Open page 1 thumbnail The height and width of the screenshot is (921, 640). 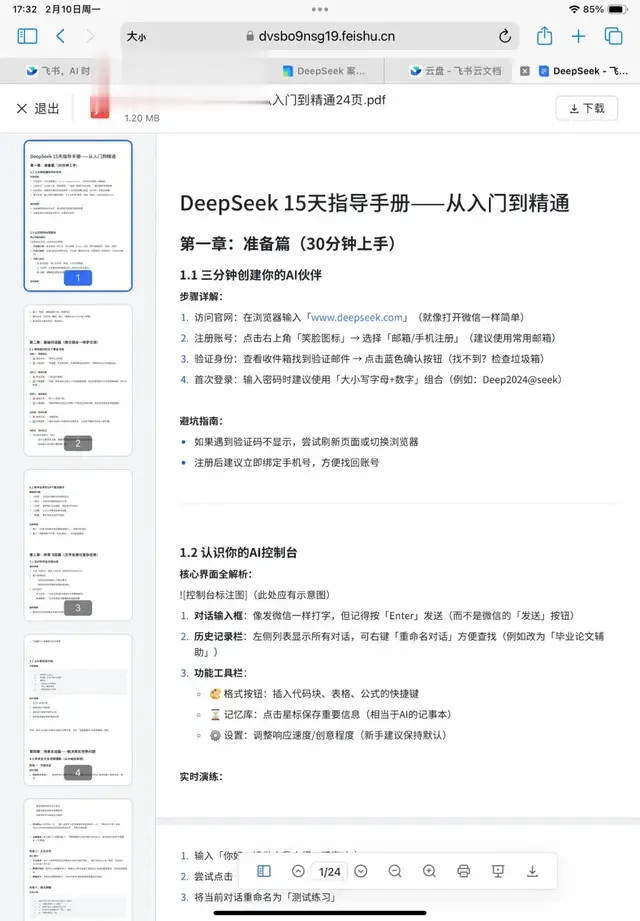coord(78,215)
